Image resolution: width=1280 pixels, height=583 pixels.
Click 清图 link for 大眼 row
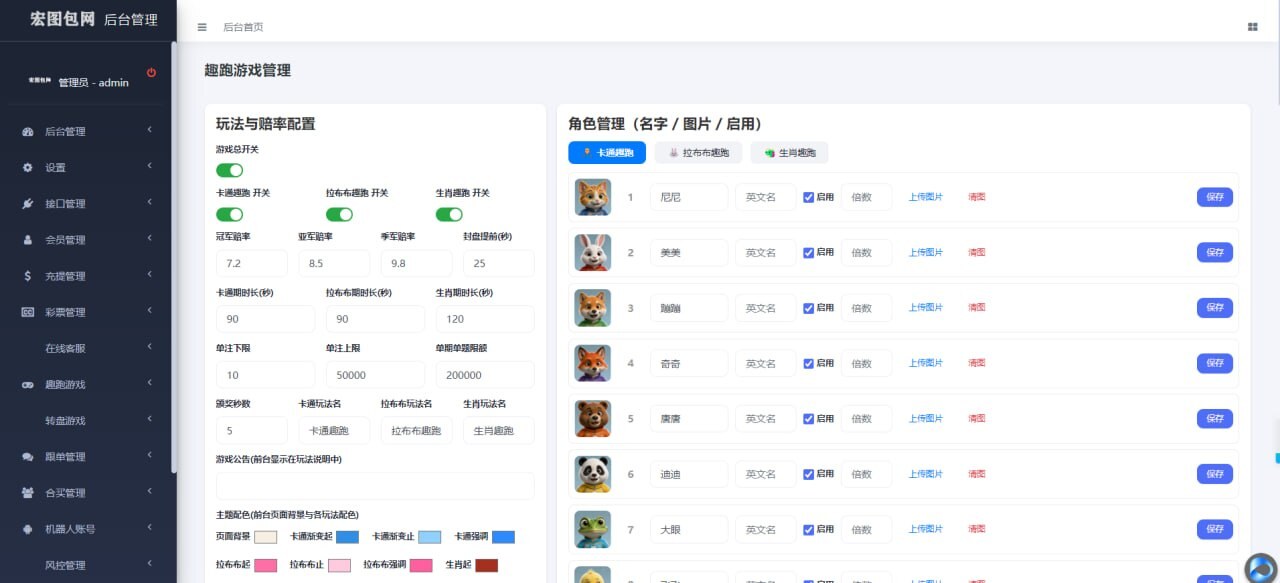[977, 529]
